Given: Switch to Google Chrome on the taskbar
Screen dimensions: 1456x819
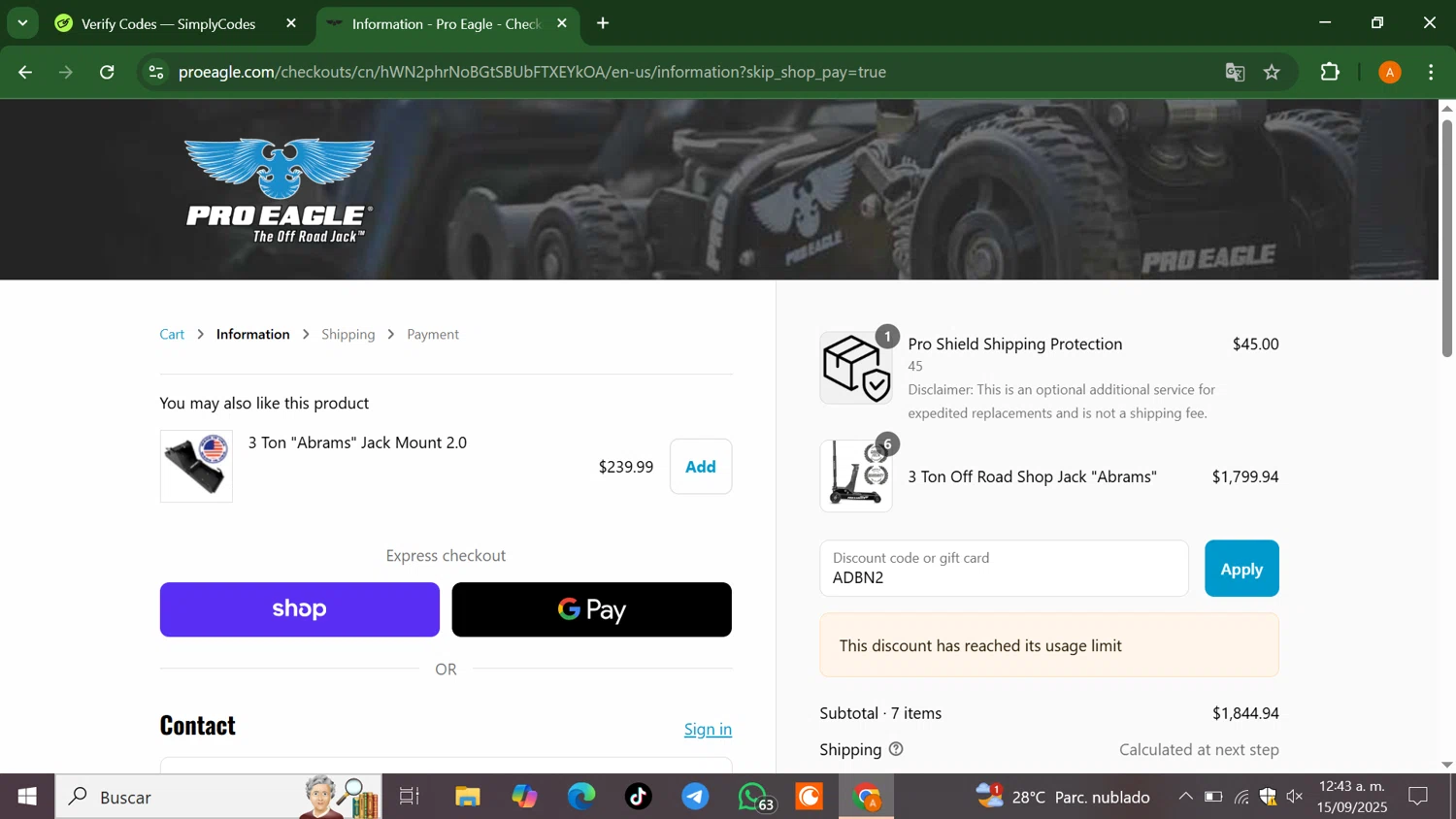Looking at the screenshot, I should pyautogui.click(x=867, y=797).
